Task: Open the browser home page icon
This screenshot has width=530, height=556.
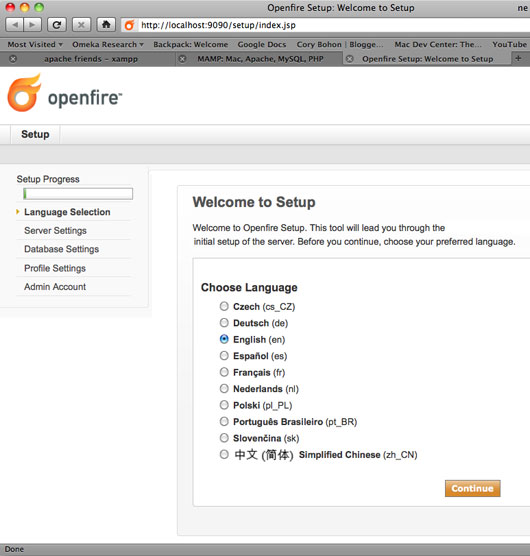Action: 106,25
